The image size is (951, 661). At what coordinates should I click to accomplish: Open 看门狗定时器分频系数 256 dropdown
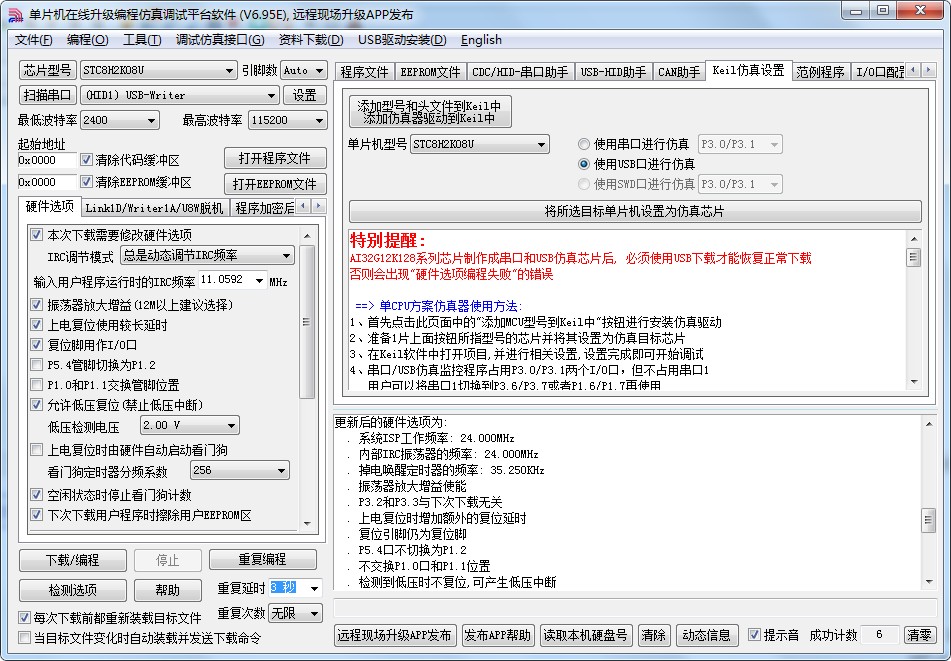tap(240, 470)
